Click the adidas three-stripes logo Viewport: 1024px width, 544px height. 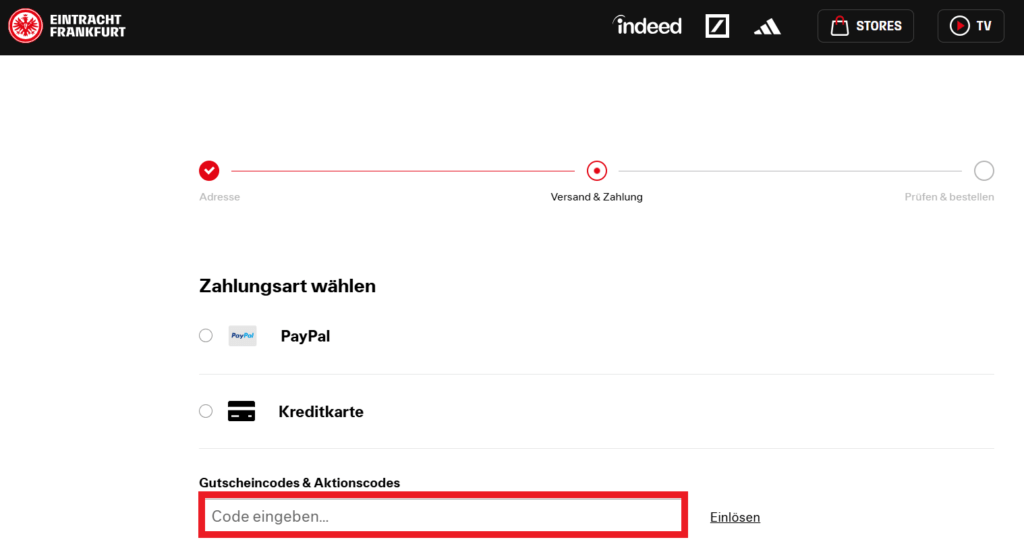coord(767,27)
